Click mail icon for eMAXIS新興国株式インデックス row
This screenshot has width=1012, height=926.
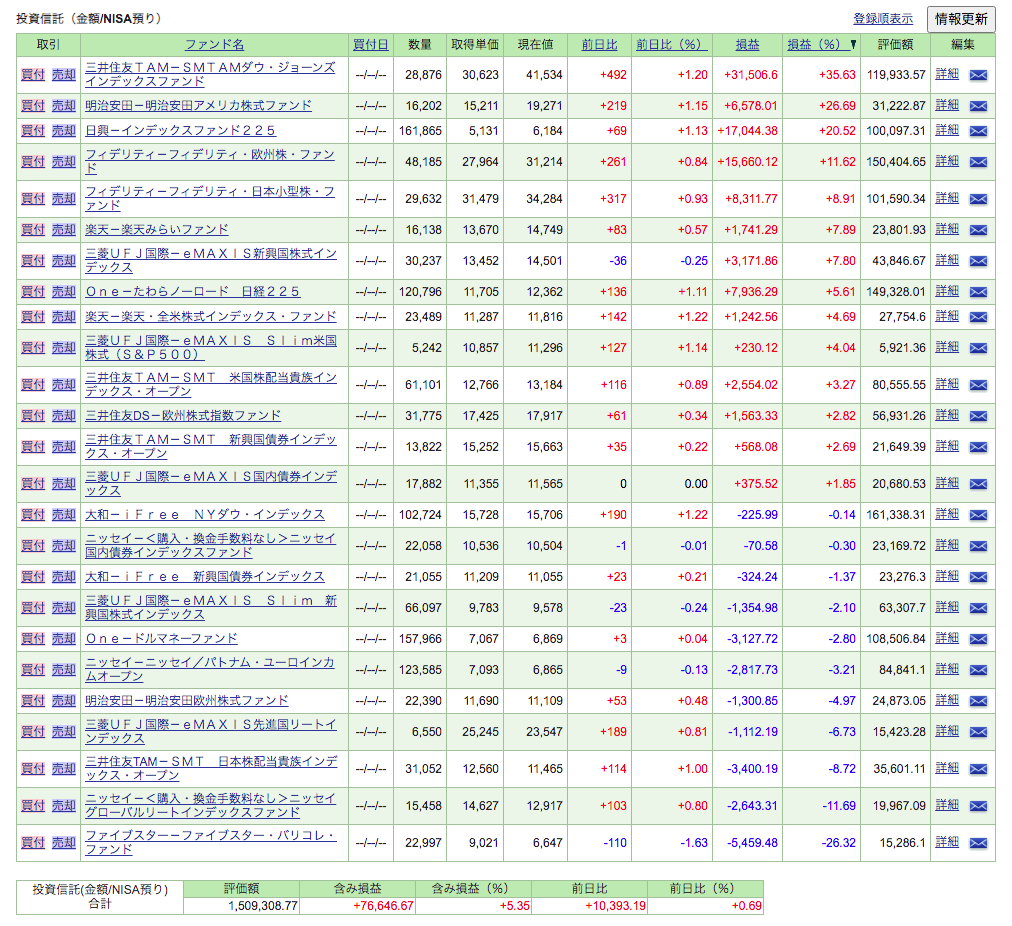(978, 261)
